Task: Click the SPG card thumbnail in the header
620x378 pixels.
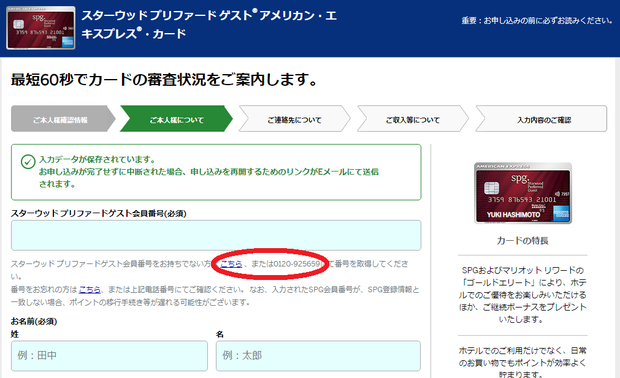Action: pos(41,28)
